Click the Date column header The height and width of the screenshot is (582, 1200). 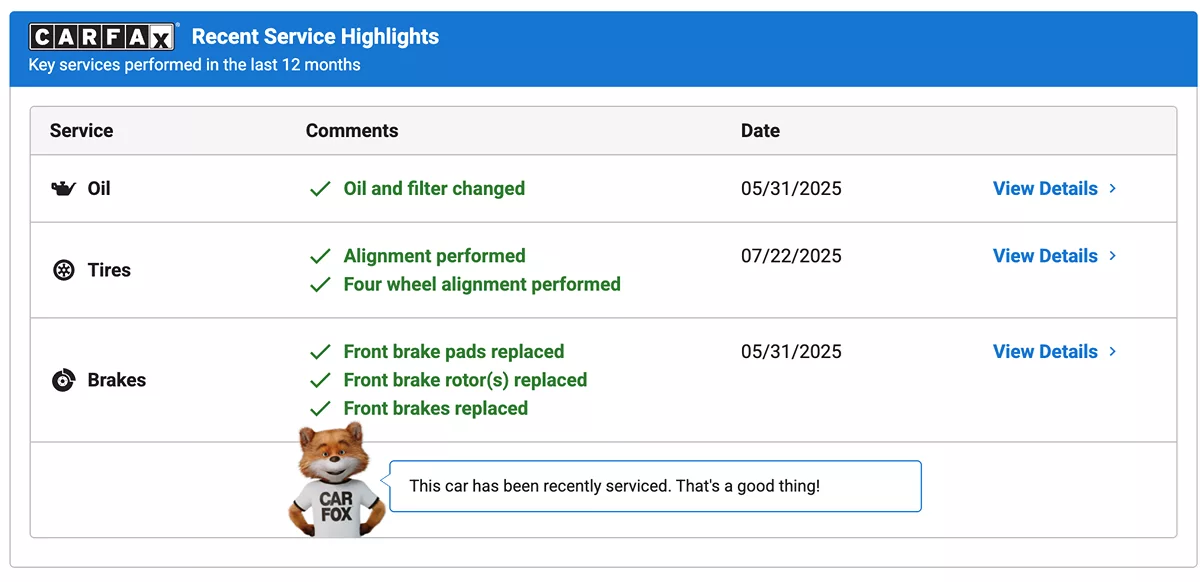[760, 131]
